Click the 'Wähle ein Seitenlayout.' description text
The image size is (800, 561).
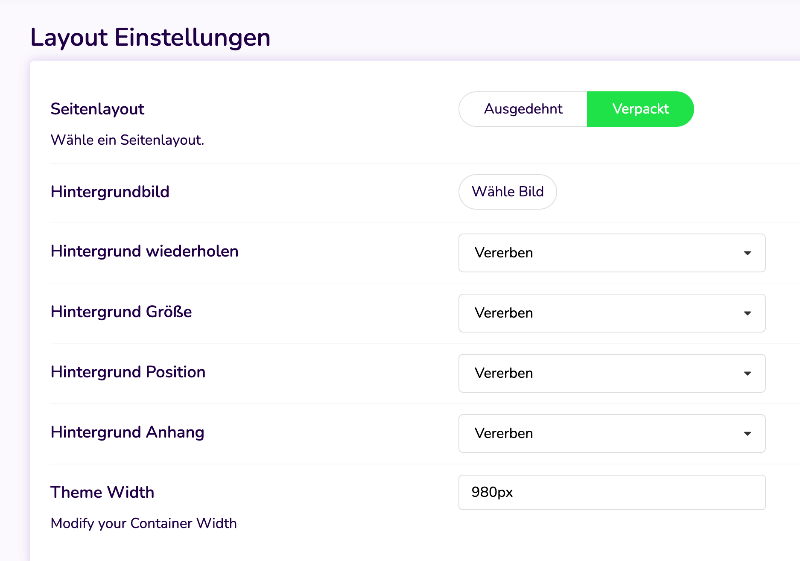coord(127,140)
